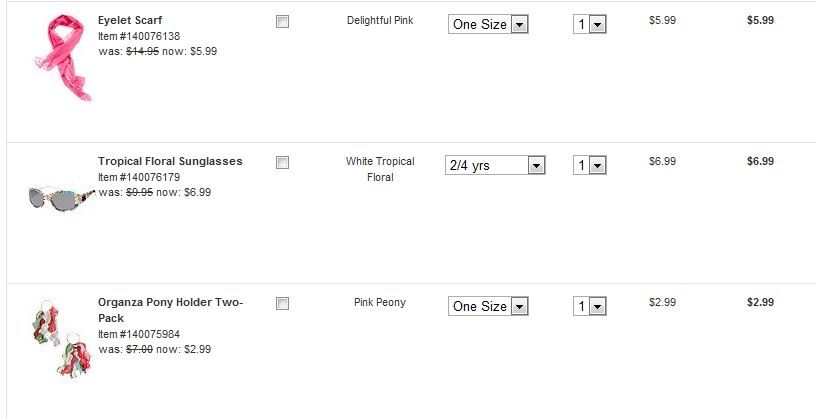Open the Tropical Floral Sunglasses product link
Screen dimensions: 816x419
tap(170, 161)
